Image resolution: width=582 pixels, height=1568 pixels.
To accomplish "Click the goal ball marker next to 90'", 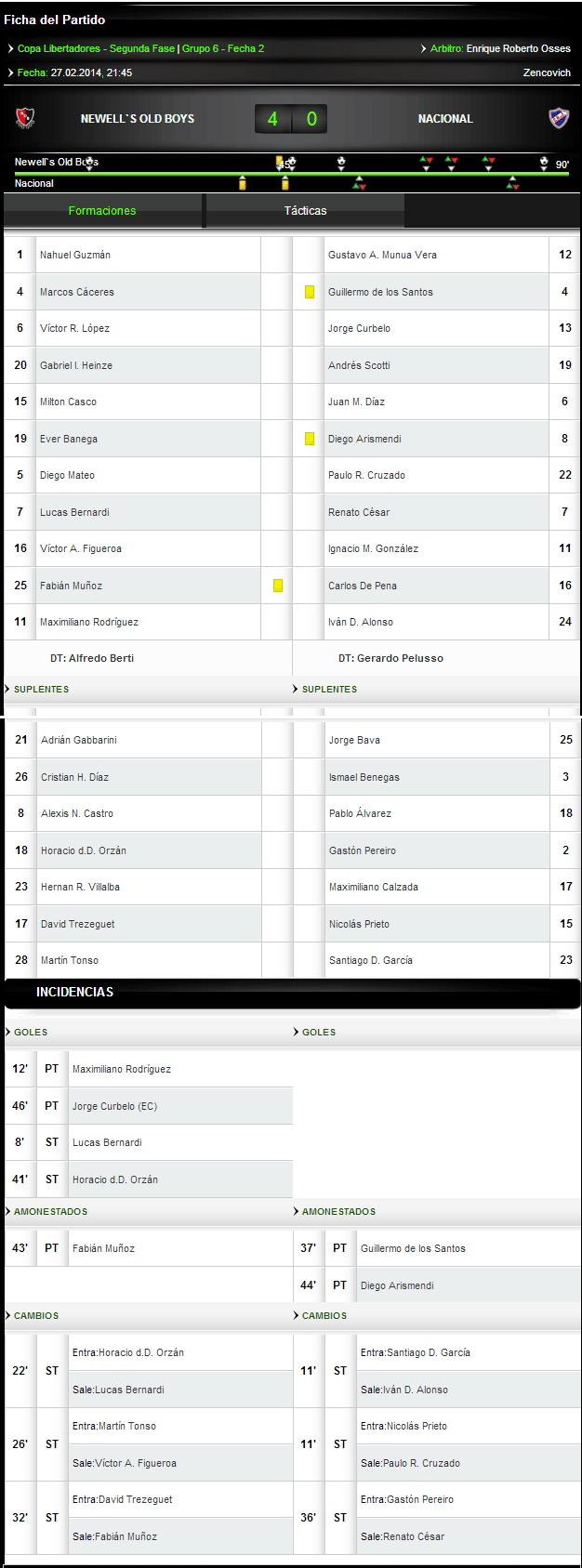I will (544, 163).
